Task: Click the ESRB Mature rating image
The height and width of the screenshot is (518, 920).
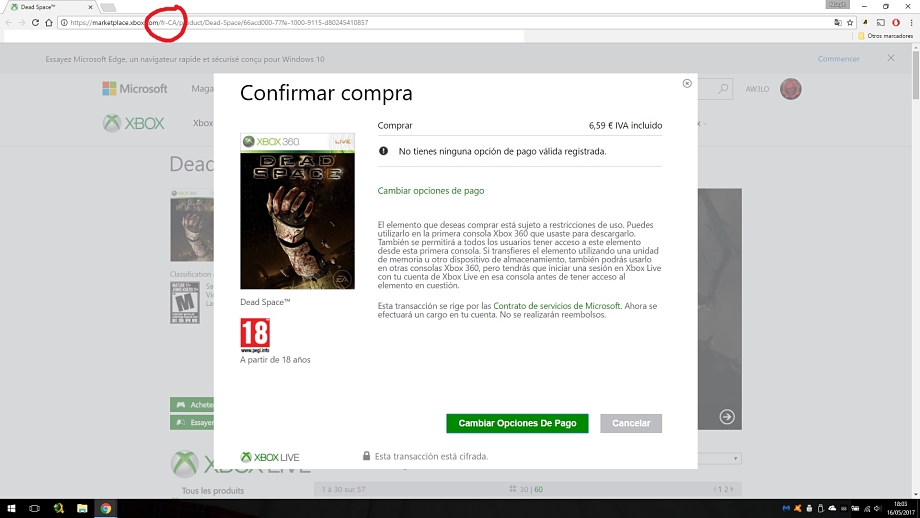Action: pyautogui.click(x=185, y=303)
